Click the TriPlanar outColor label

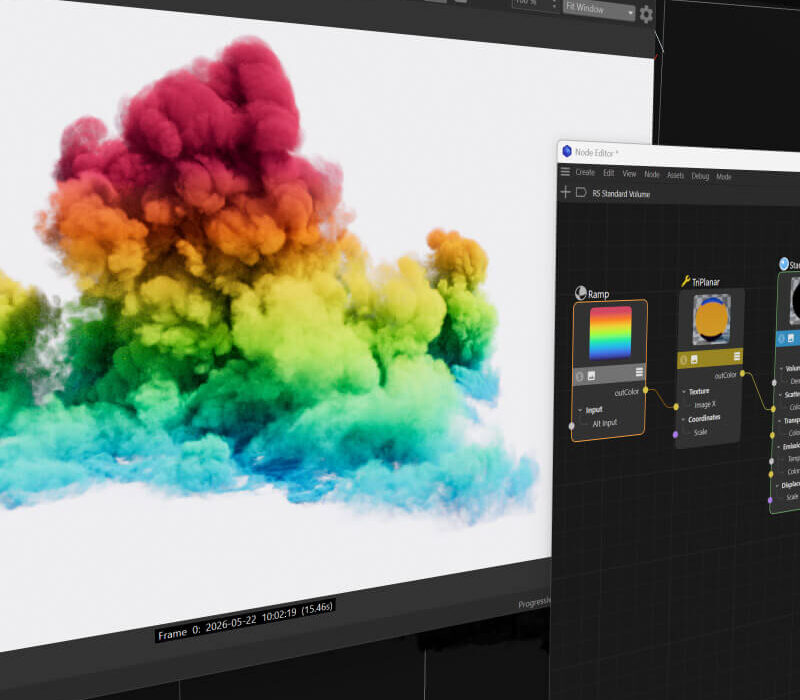pos(726,376)
